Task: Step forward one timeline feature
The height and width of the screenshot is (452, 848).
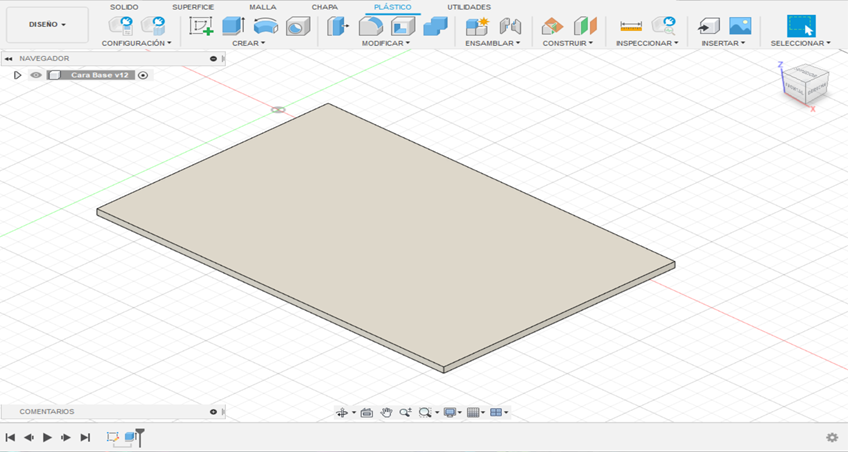Action: point(66,437)
